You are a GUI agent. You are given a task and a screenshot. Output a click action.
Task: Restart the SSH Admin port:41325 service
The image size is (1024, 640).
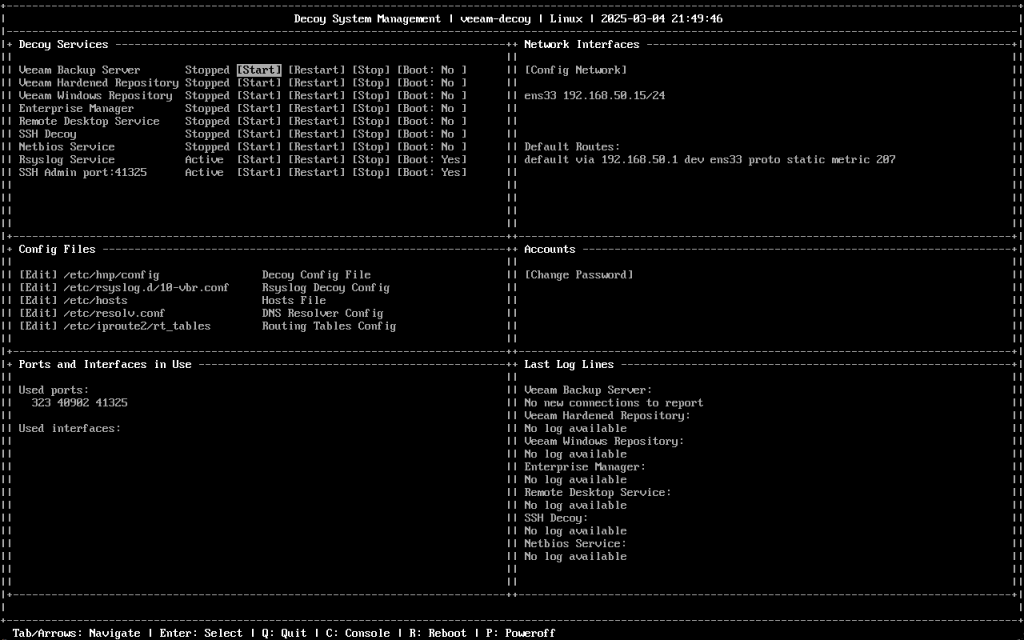pyautogui.click(x=316, y=173)
